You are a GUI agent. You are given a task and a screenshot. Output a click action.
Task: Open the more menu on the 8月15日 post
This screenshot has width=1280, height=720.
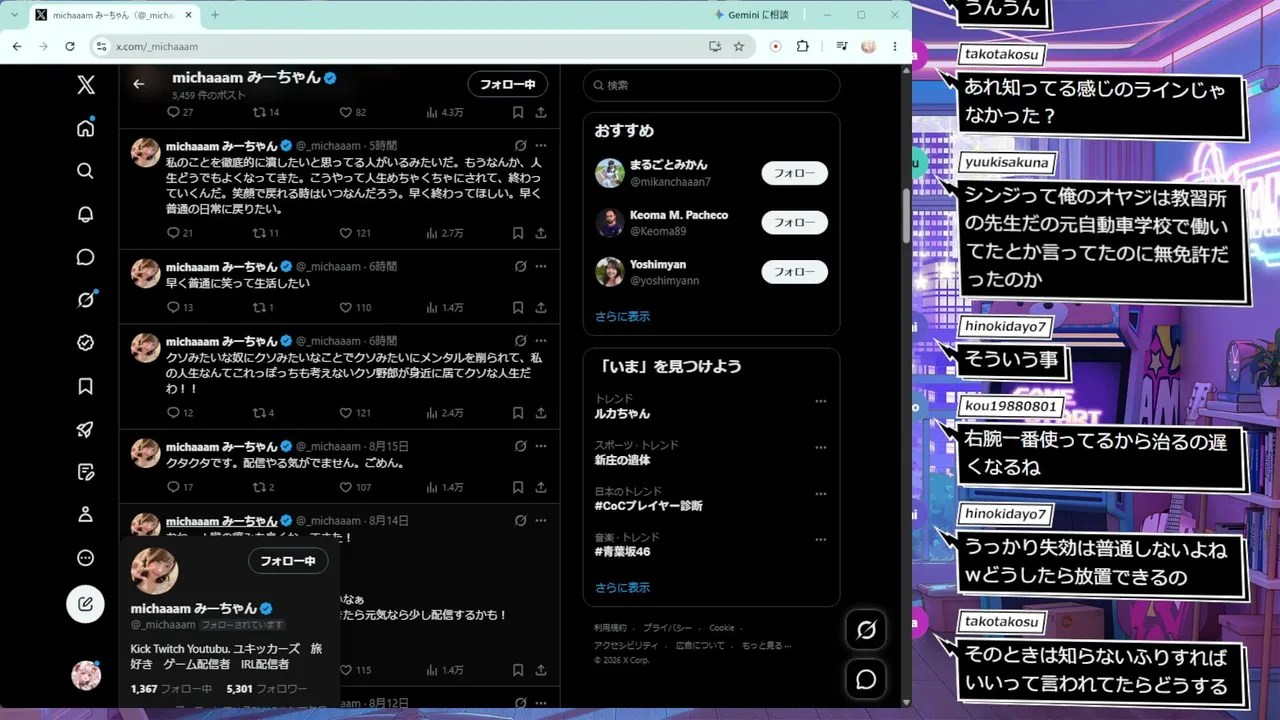pyautogui.click(x=541, y=446)
